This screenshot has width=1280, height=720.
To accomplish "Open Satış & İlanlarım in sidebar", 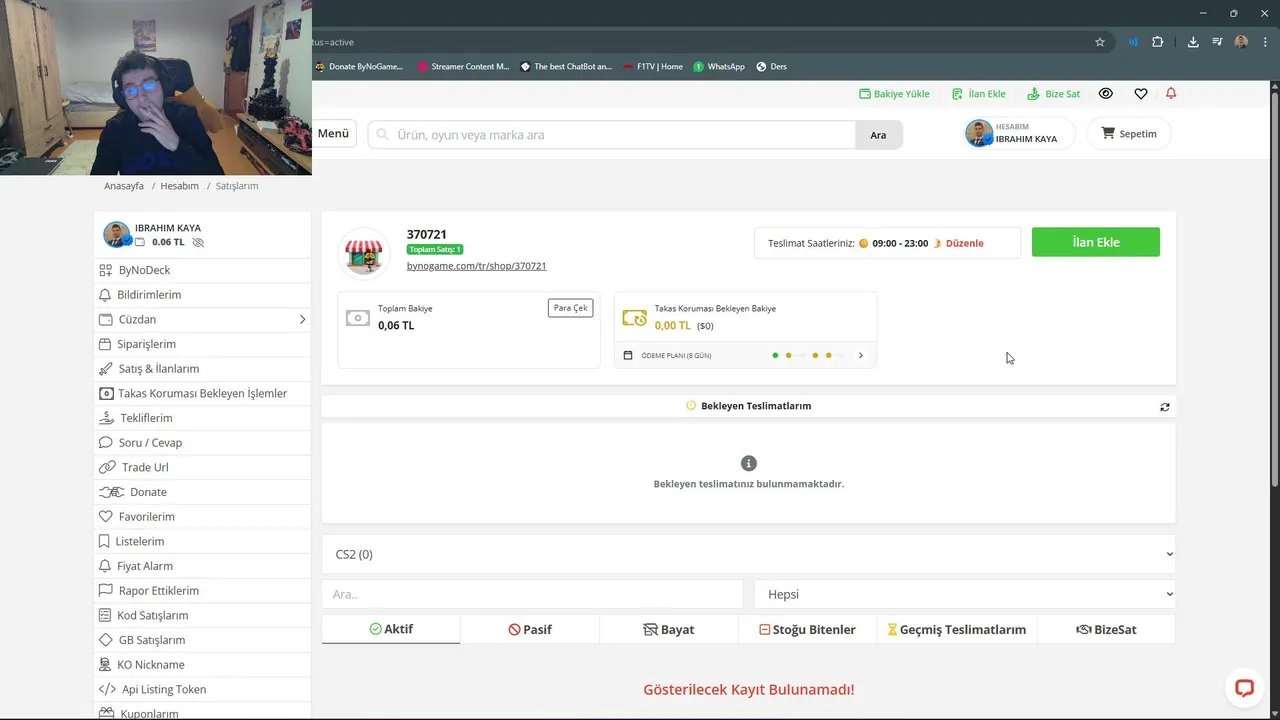I will [x=202, y=369].
